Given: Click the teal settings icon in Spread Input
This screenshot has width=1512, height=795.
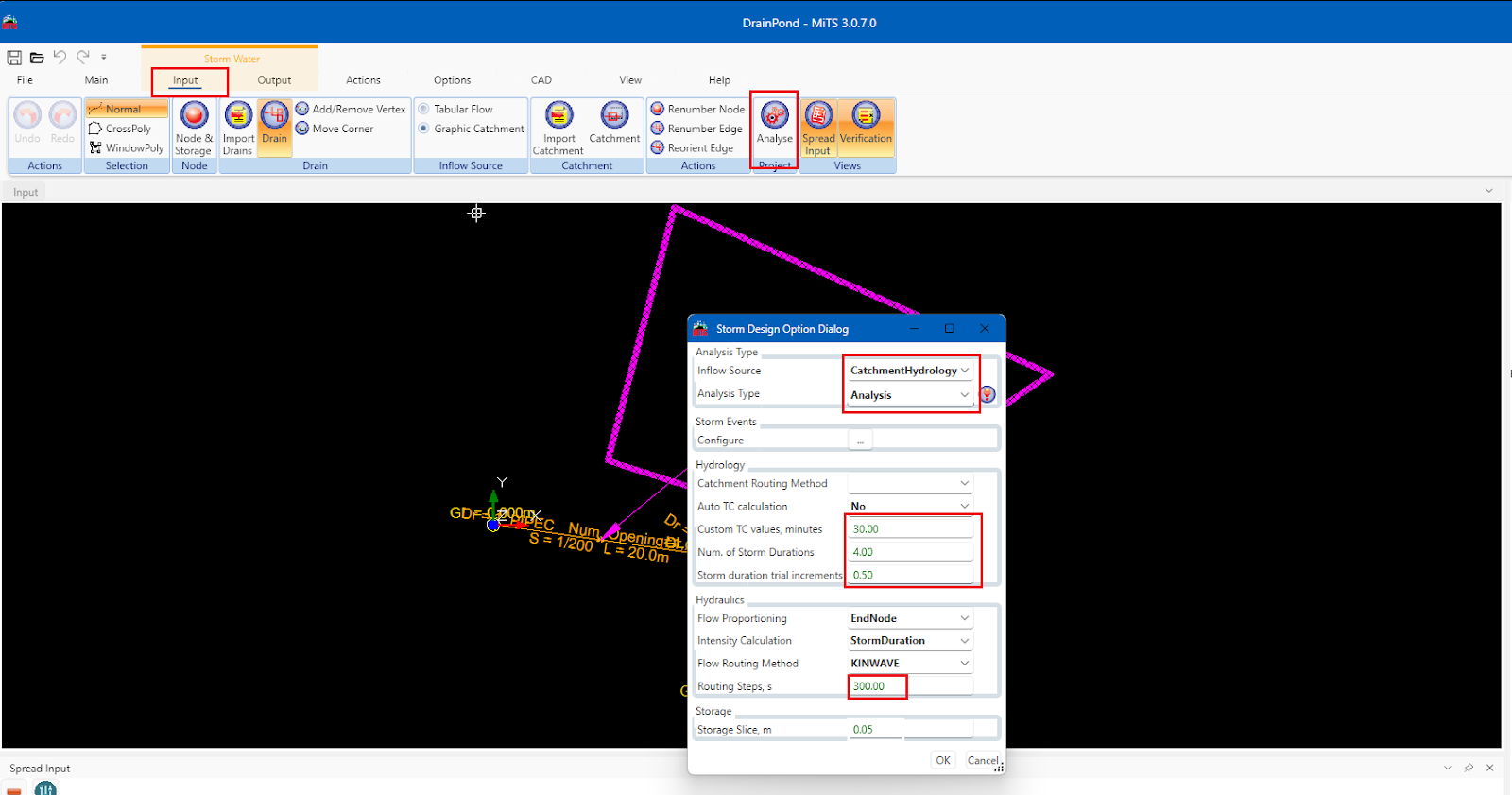Looking at the screenshot, I should click(x=45, y=788).
